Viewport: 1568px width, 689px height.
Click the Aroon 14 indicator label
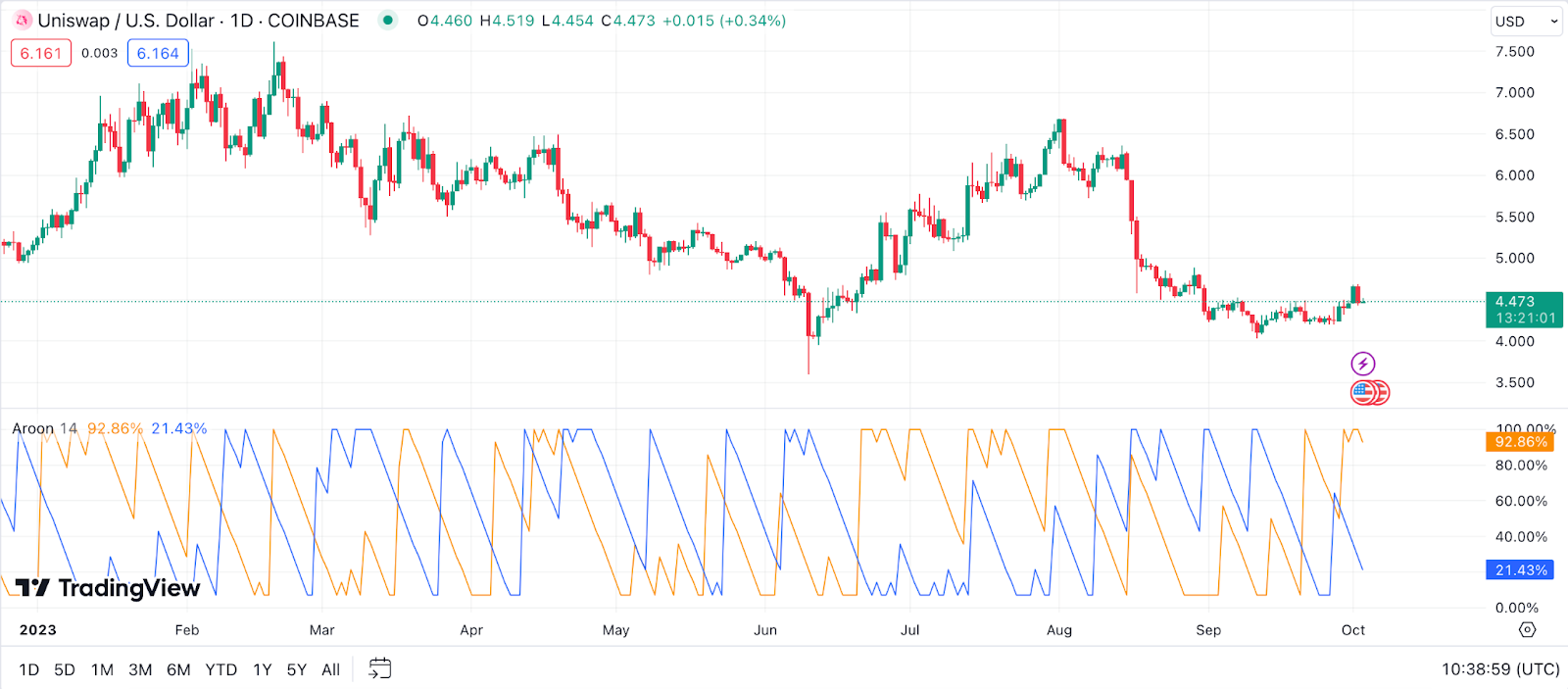44,428
